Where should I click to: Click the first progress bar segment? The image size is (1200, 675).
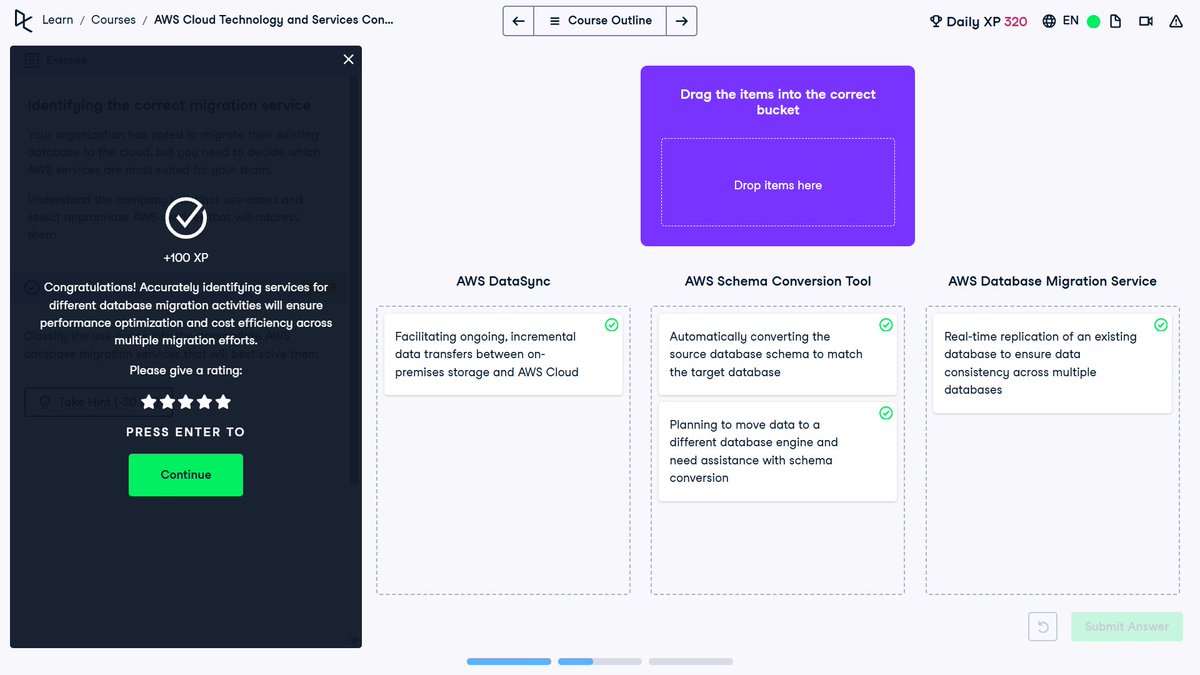509,661
